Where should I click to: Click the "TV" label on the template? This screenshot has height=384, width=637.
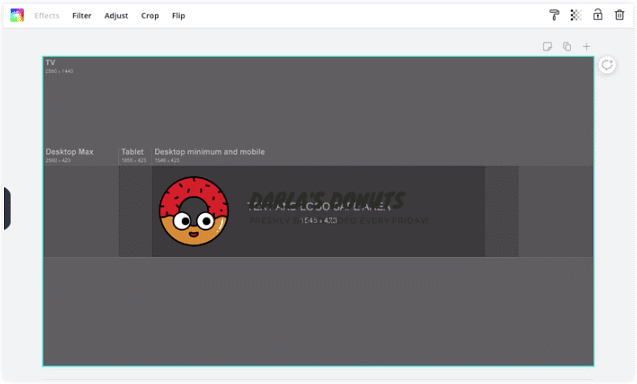coord(50,63)
